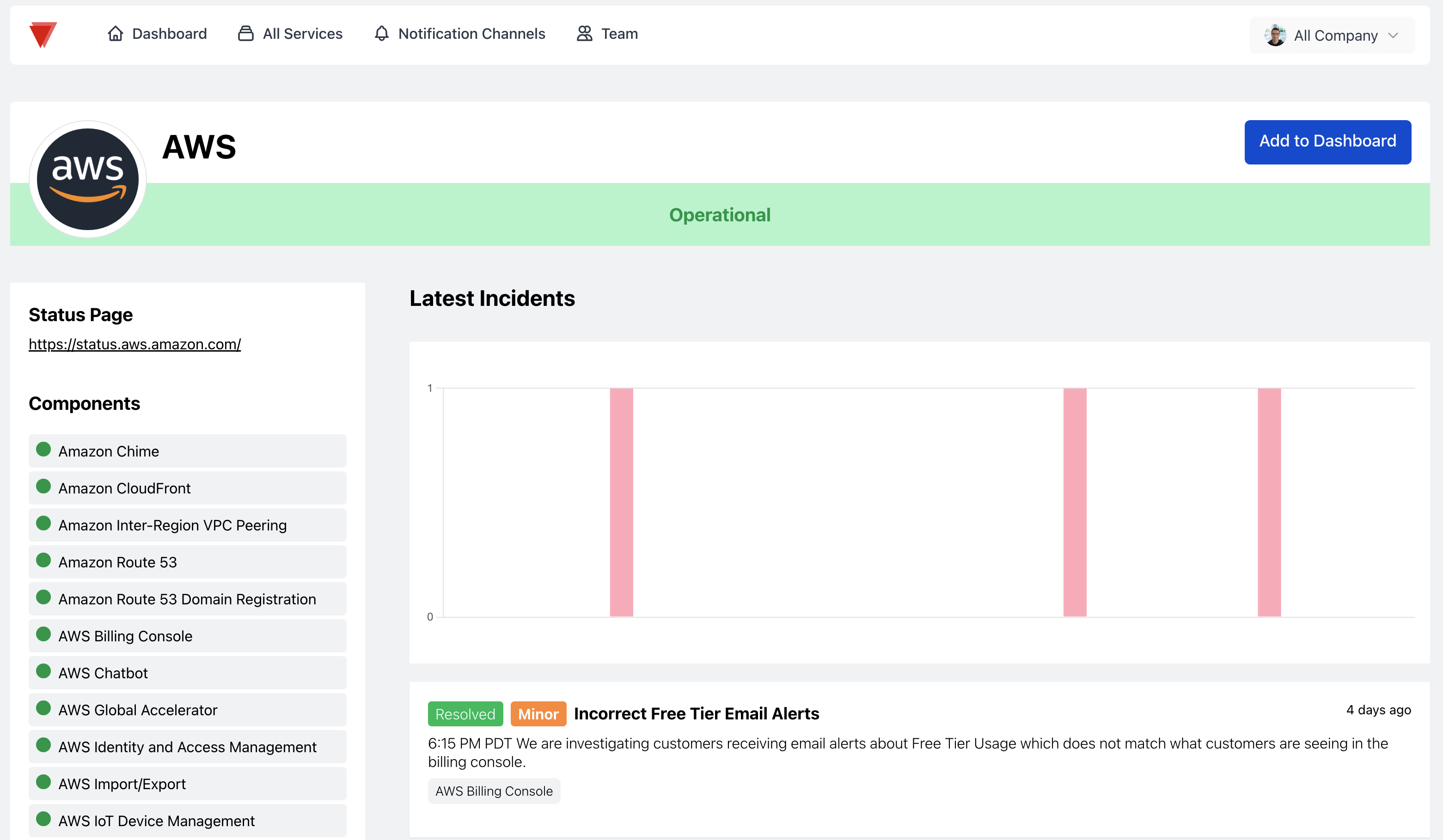Viewport: 1443px width, 840px height.
Task: Expand the All Company dropdown
Action: click(x=1332, y=36)
